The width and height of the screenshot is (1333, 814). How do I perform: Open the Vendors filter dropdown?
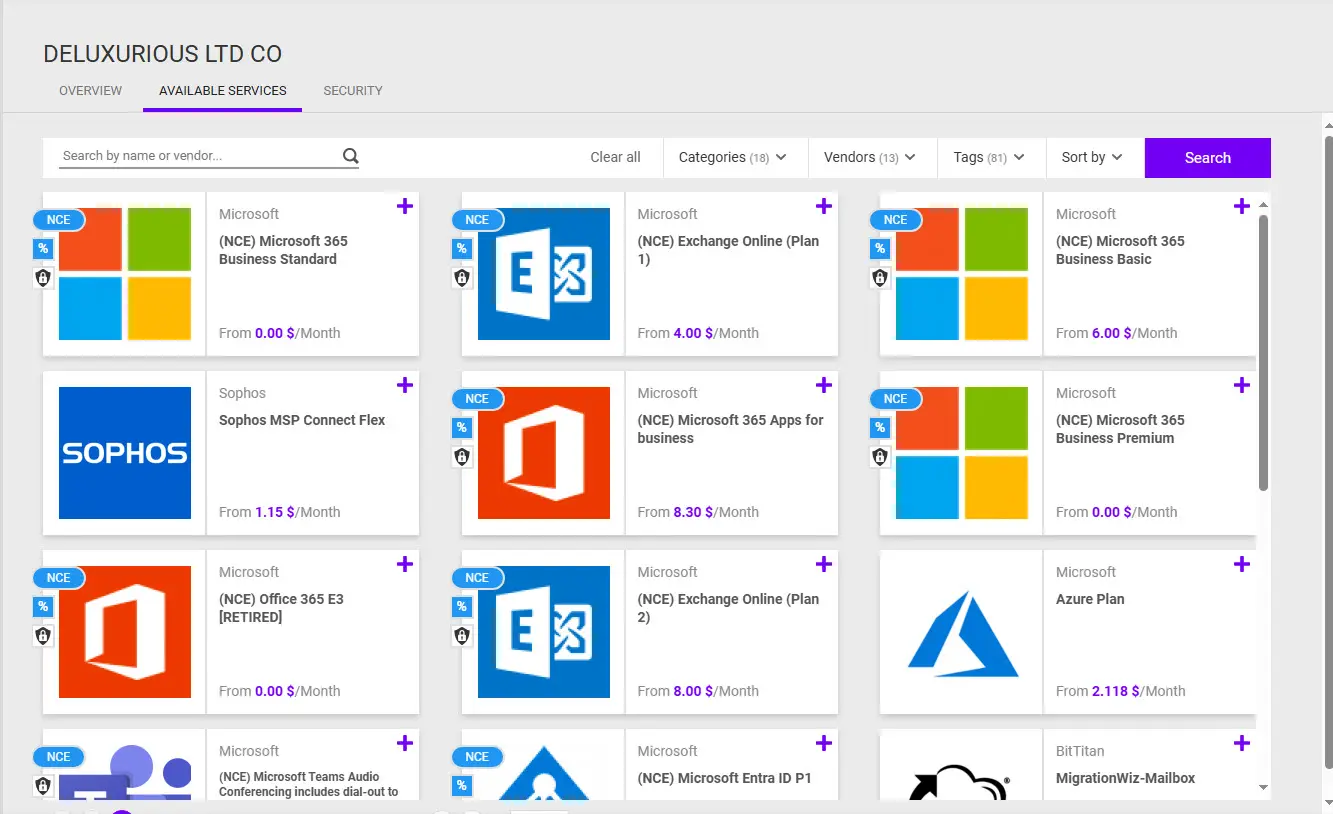pos(870,157)
